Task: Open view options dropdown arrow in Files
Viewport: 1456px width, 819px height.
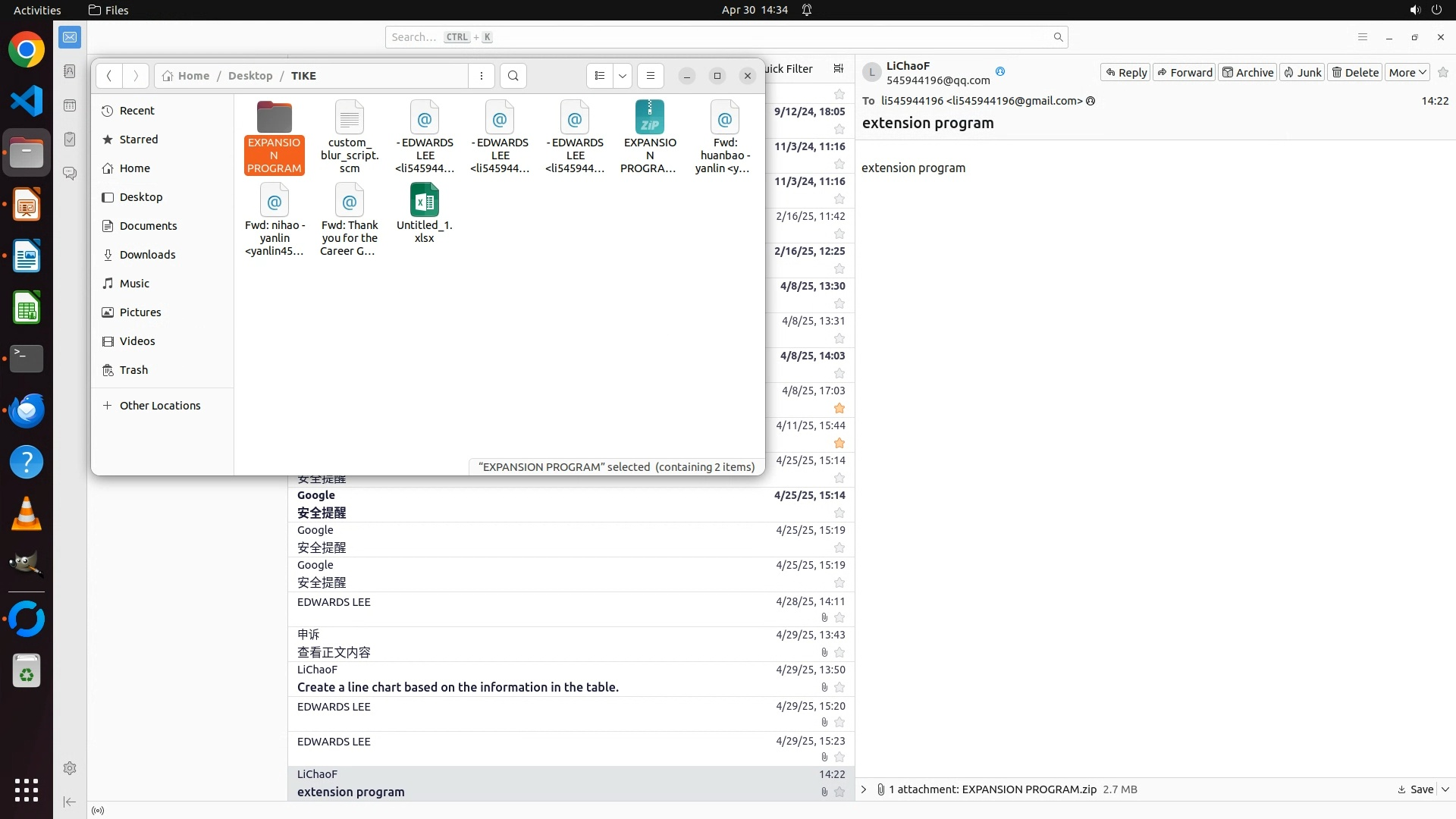Action: [623, 76]
